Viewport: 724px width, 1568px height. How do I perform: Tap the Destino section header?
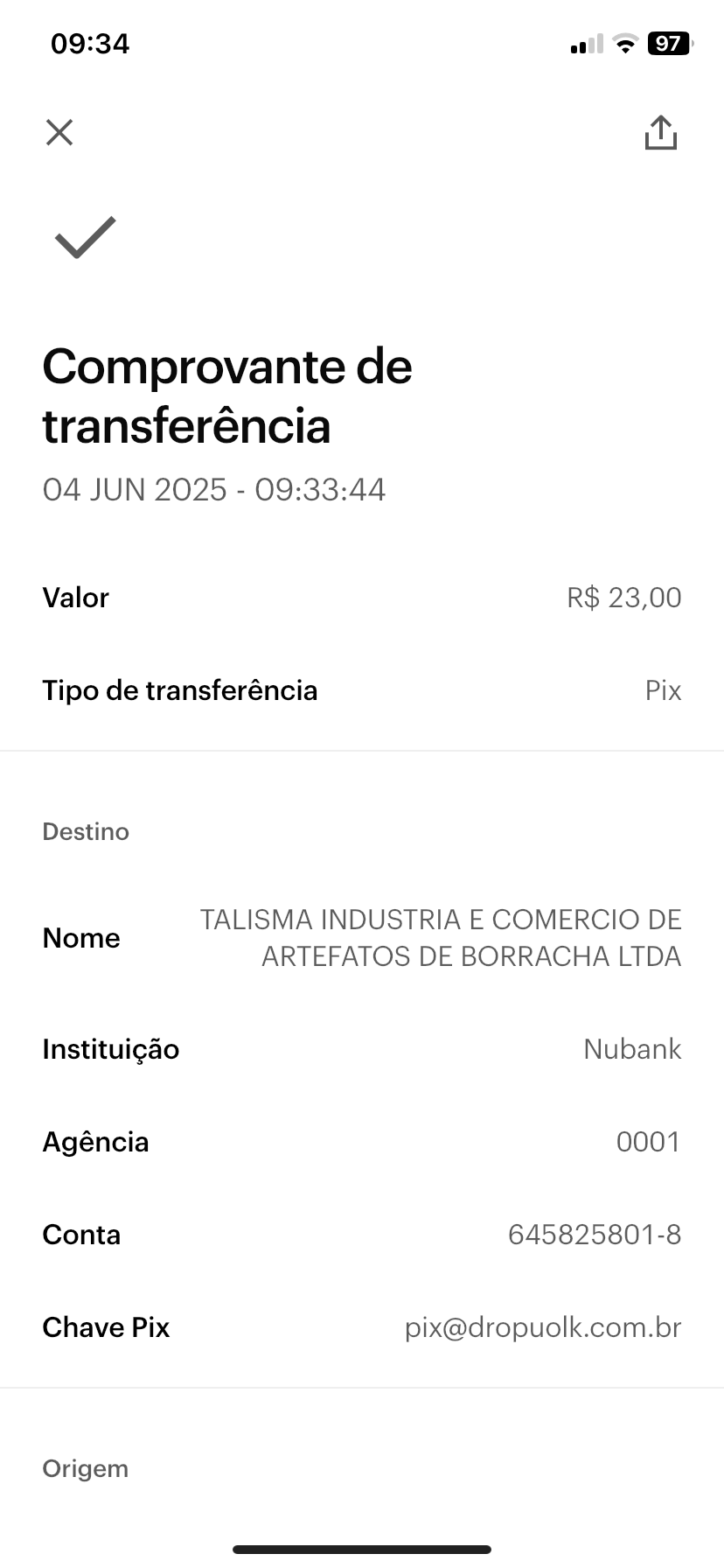pos(86,831)
